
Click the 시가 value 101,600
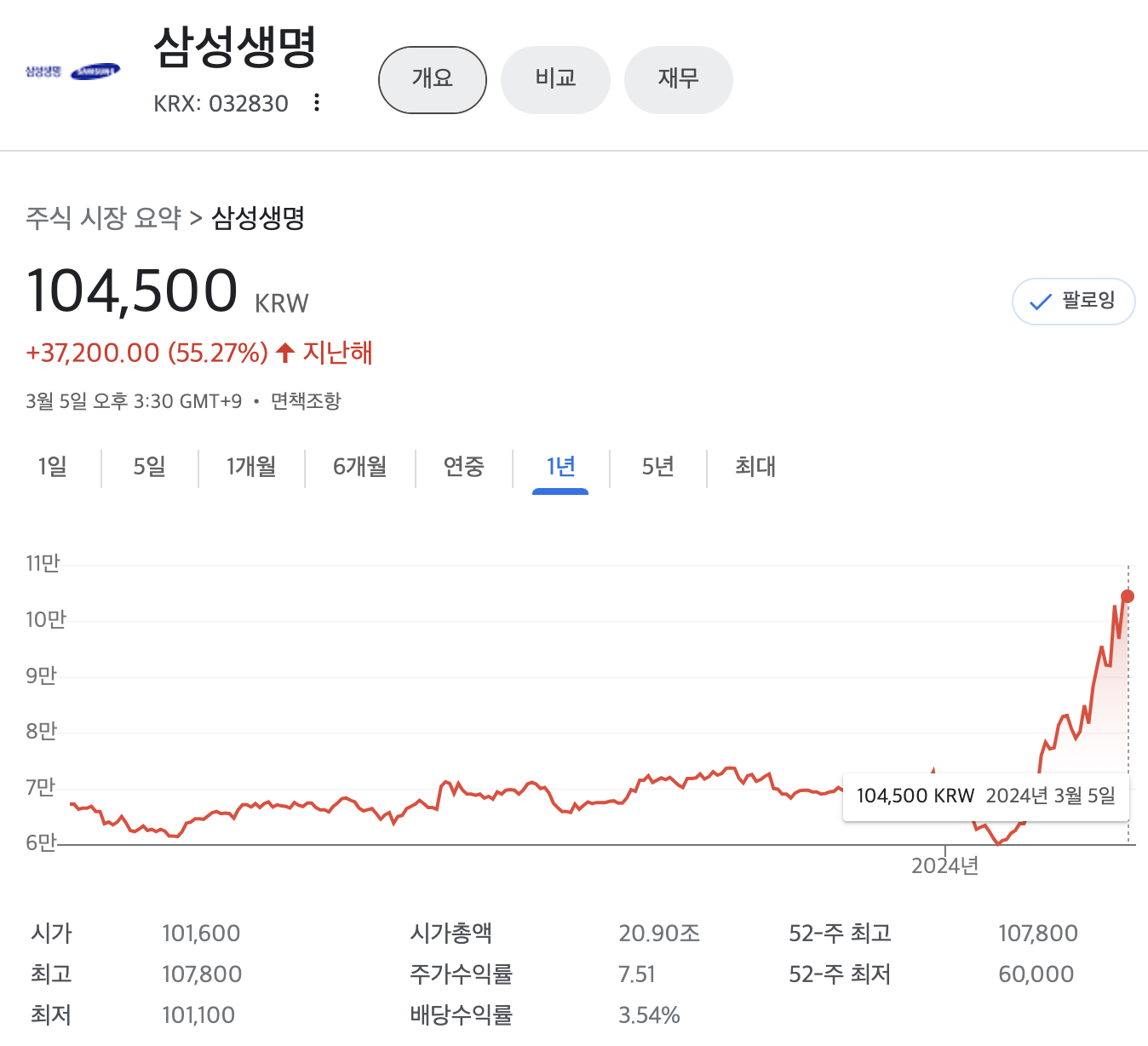[x=201, y=934]
